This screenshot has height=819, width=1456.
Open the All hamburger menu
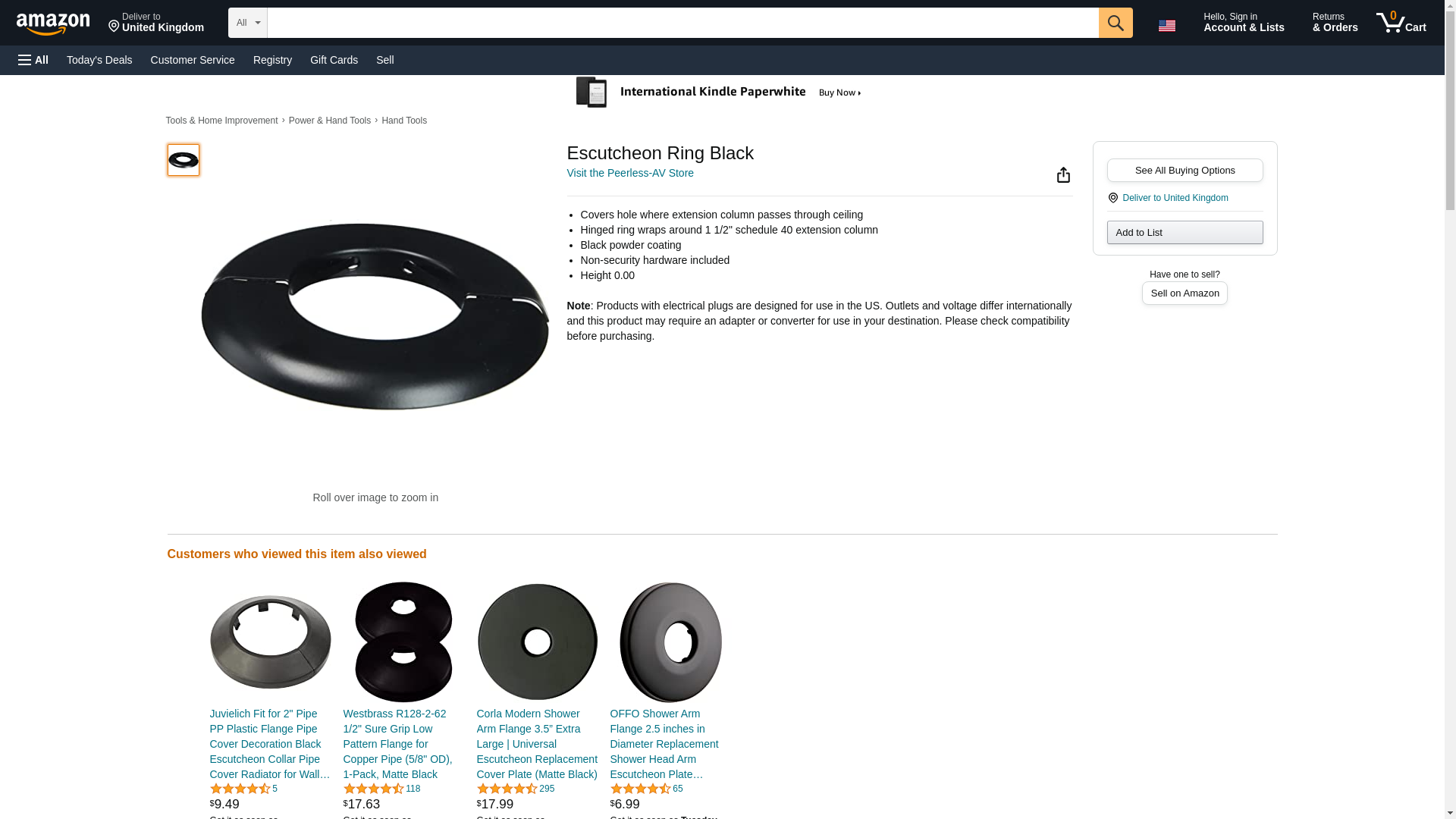click(x=33, y=60)
